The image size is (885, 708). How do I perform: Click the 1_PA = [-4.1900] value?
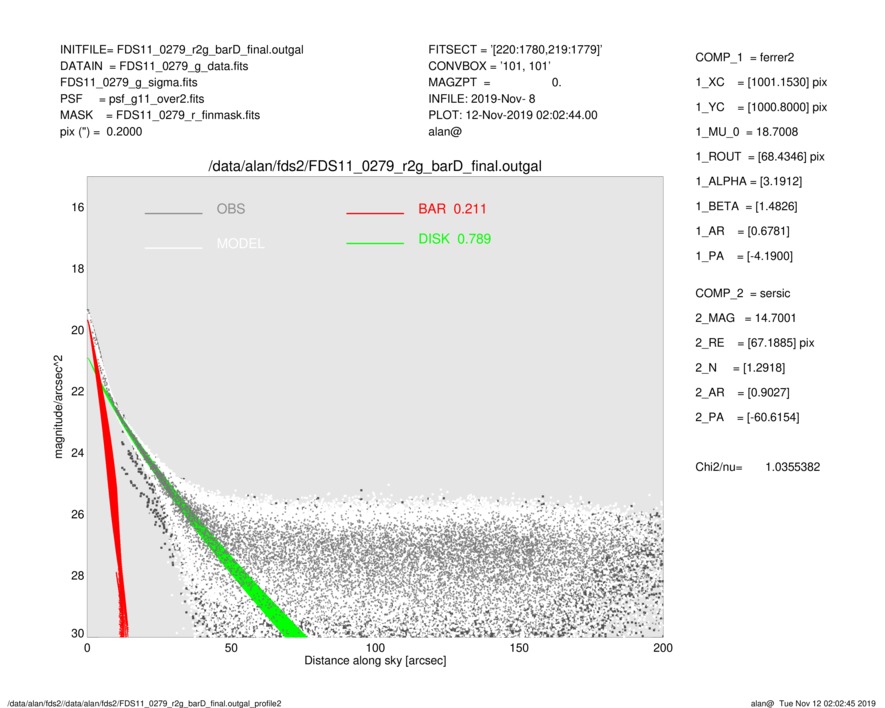click(x=744, y=256)
